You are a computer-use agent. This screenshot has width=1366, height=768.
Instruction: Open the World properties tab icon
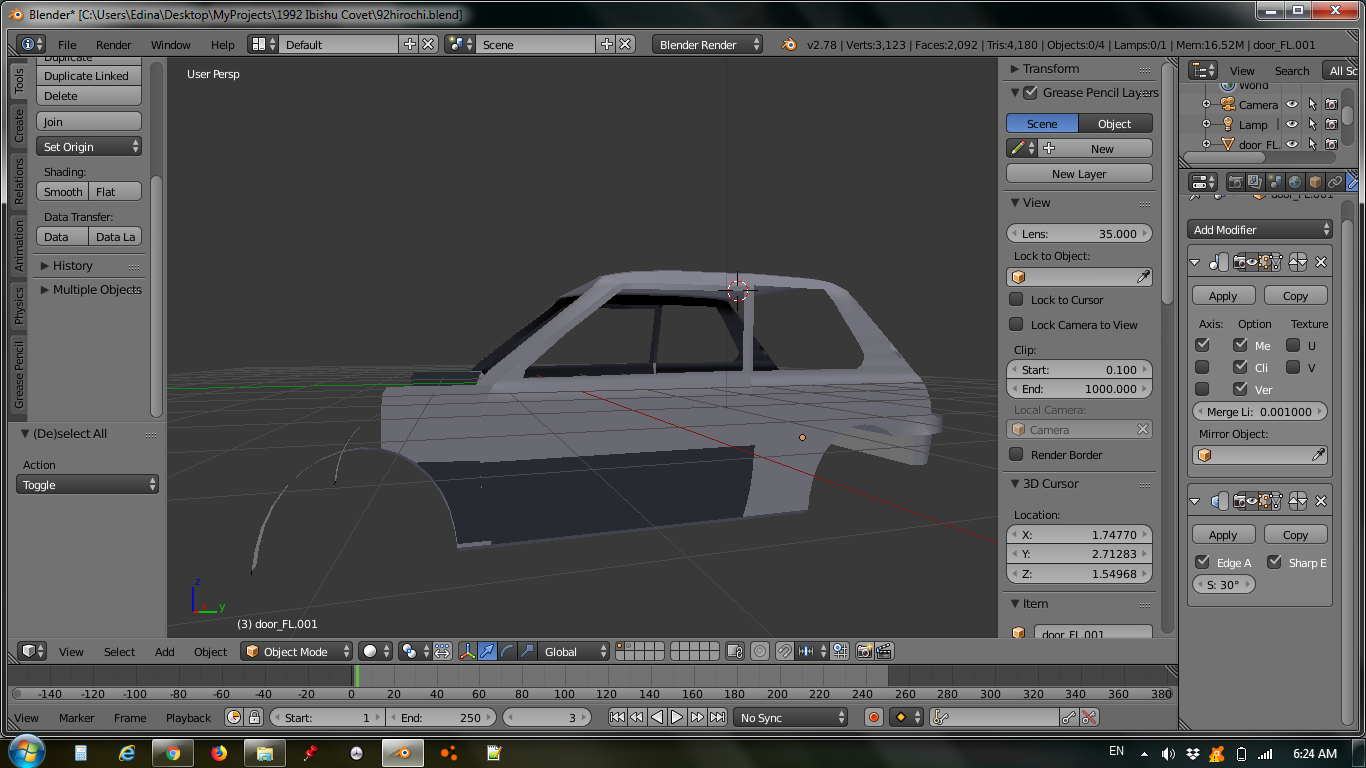tap(1295, 182)
